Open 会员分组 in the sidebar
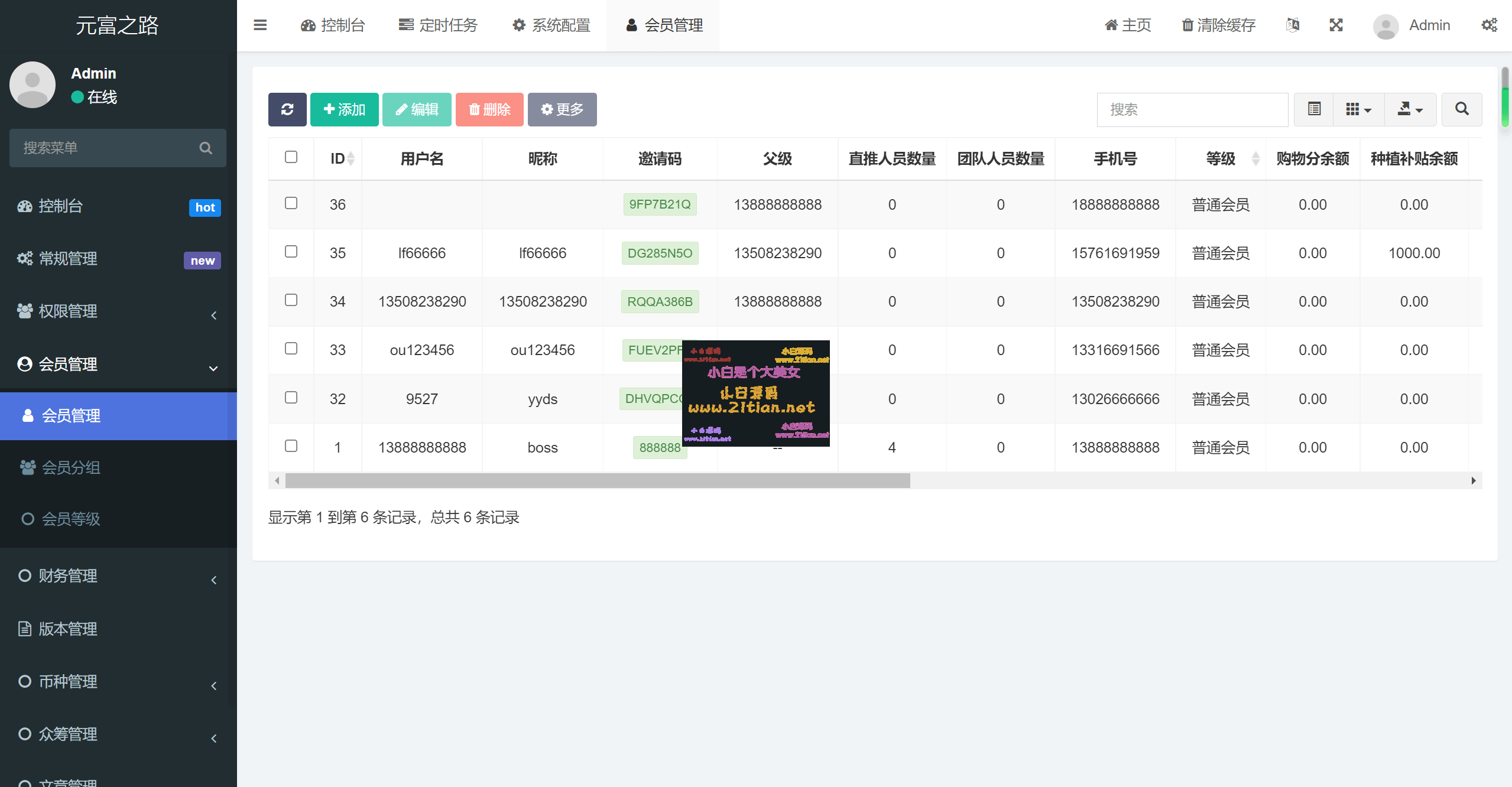The height and width of the screenshot is (787, 1512). click(x=118, y=468)
